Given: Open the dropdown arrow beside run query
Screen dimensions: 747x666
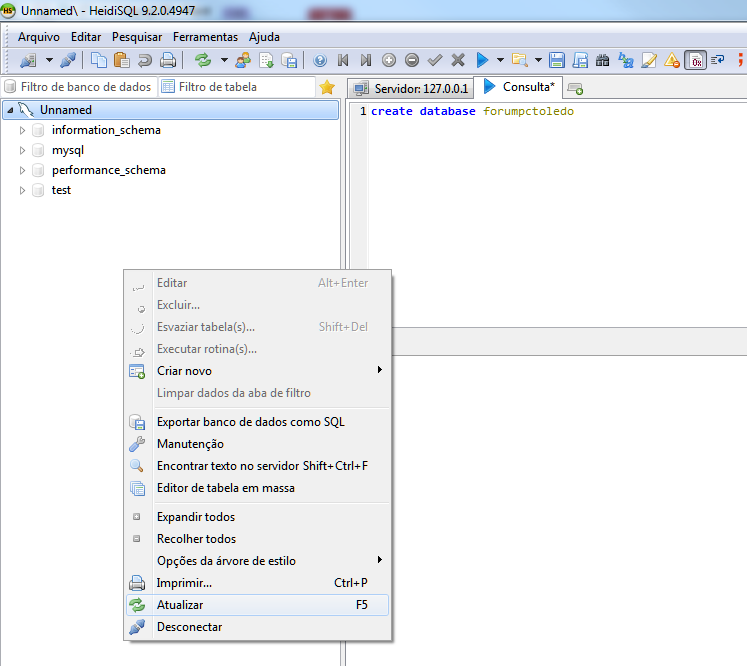Looking at the screenshot, I should [x=499, y=60].
